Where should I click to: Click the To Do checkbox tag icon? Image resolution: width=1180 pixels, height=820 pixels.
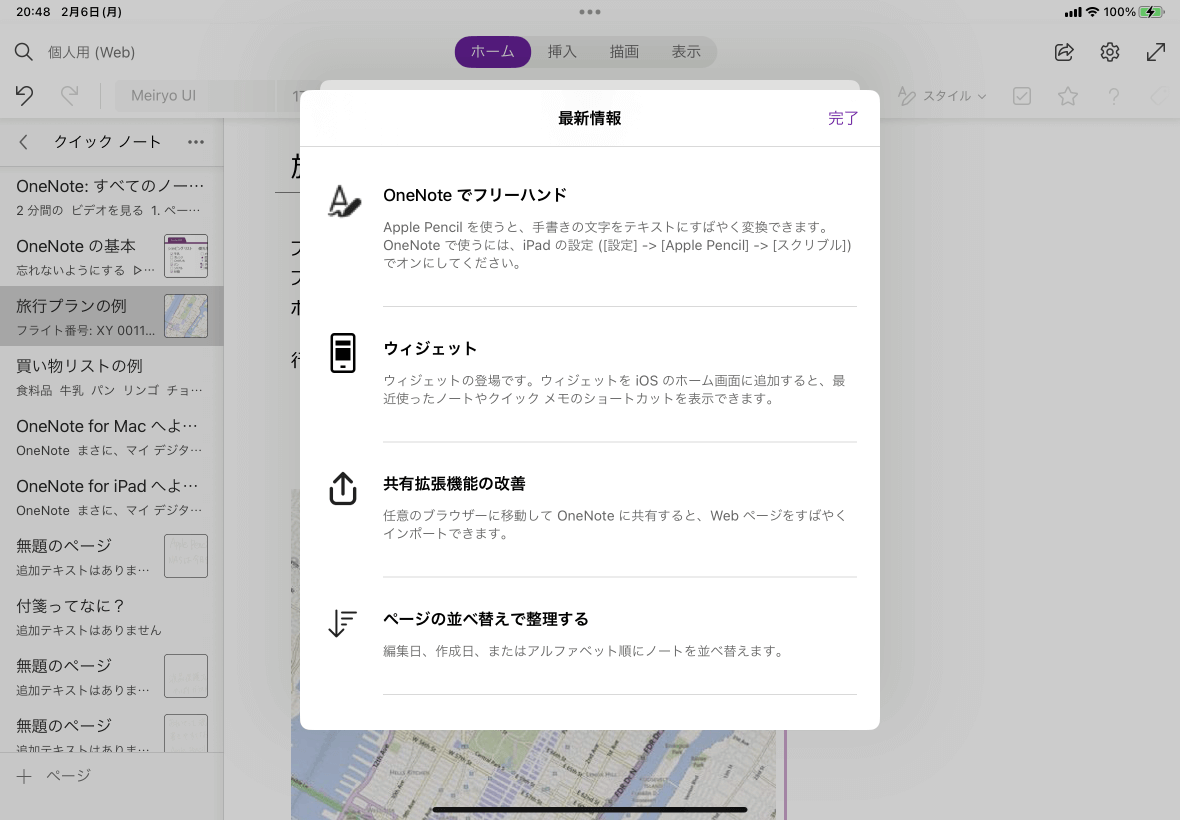(x=1022, y=96)
